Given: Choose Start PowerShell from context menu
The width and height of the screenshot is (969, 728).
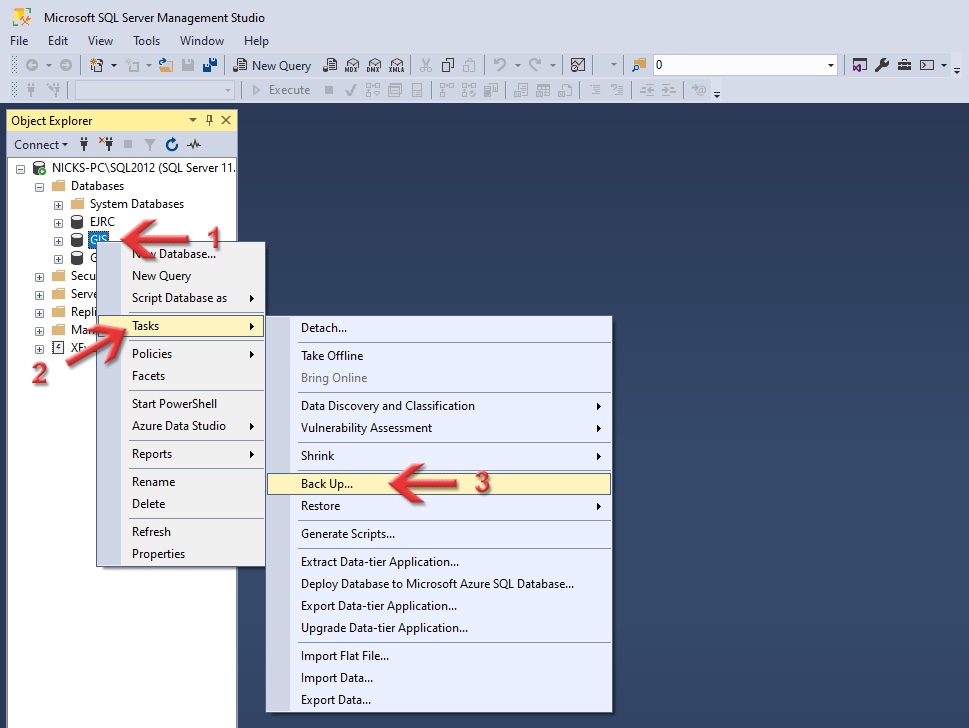Looking at the screenshot, I should point(181,404).
